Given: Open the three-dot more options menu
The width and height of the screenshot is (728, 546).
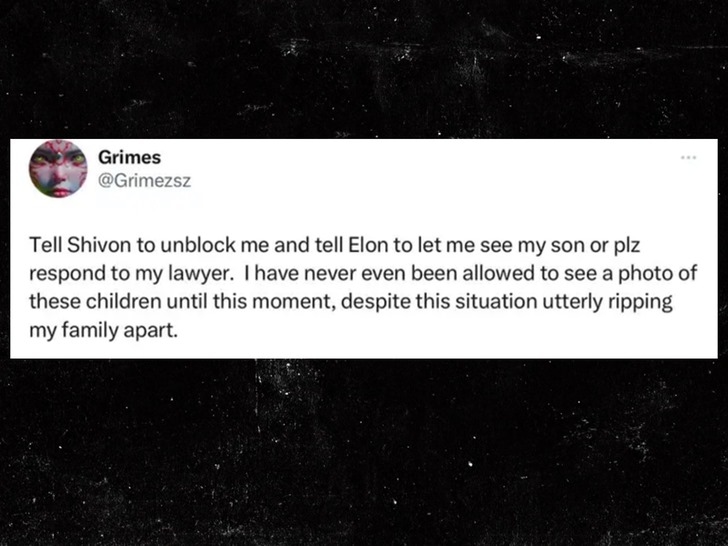Looking at the screenshot, I should pyautogui.click(x=686, y=159).
